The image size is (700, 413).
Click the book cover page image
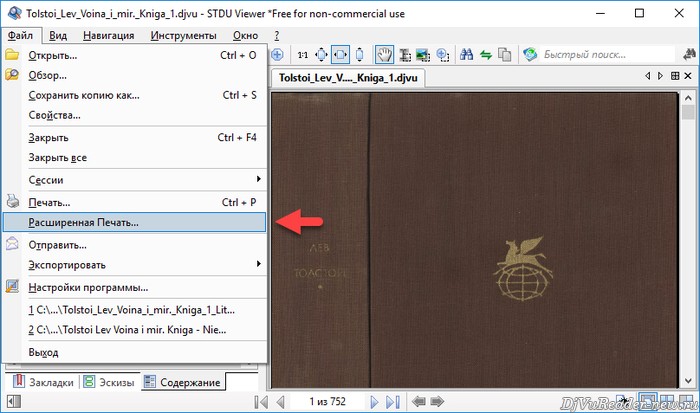point(475,240)
